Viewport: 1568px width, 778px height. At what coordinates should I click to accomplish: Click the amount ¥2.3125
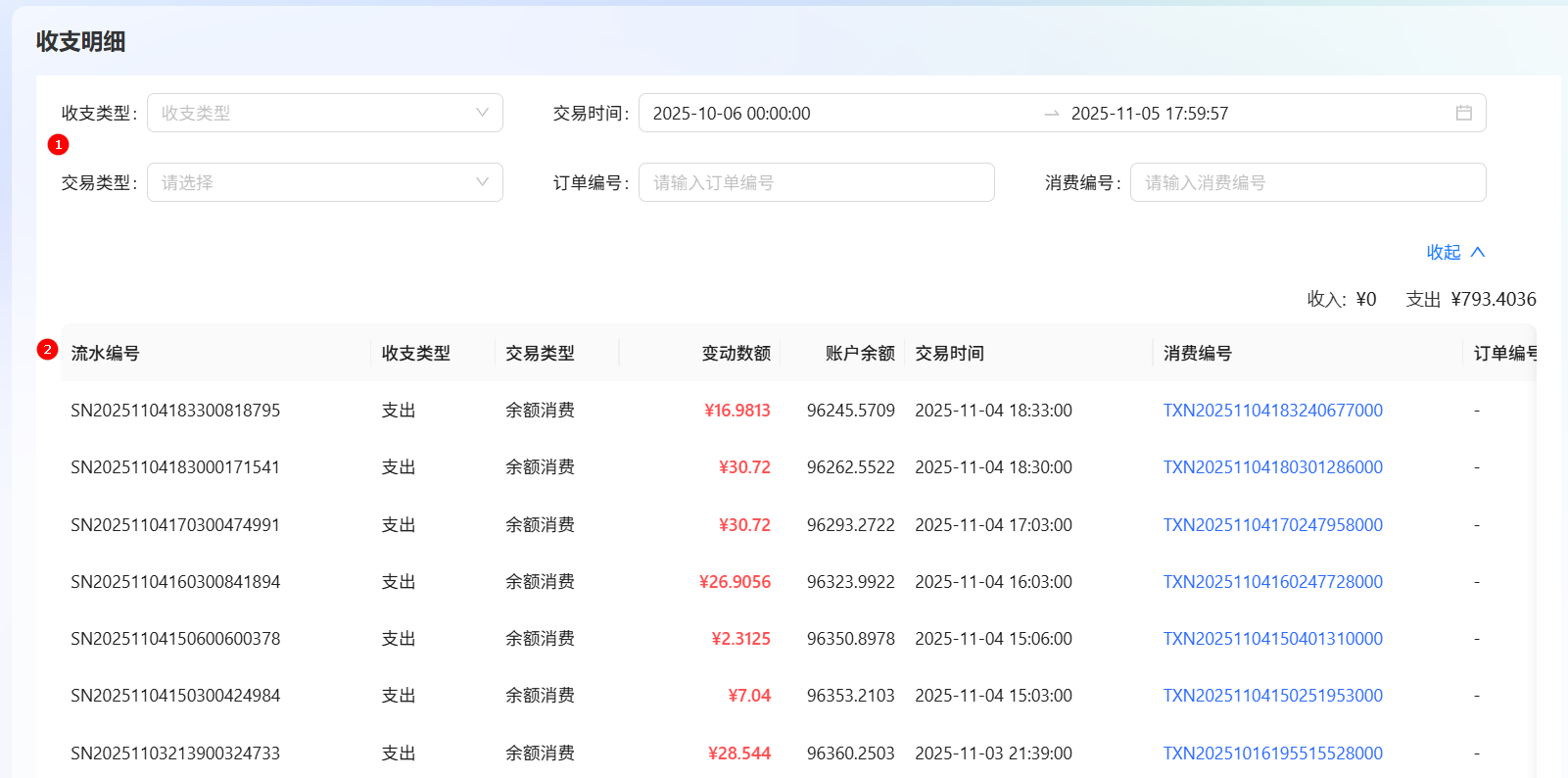[740, 639]
